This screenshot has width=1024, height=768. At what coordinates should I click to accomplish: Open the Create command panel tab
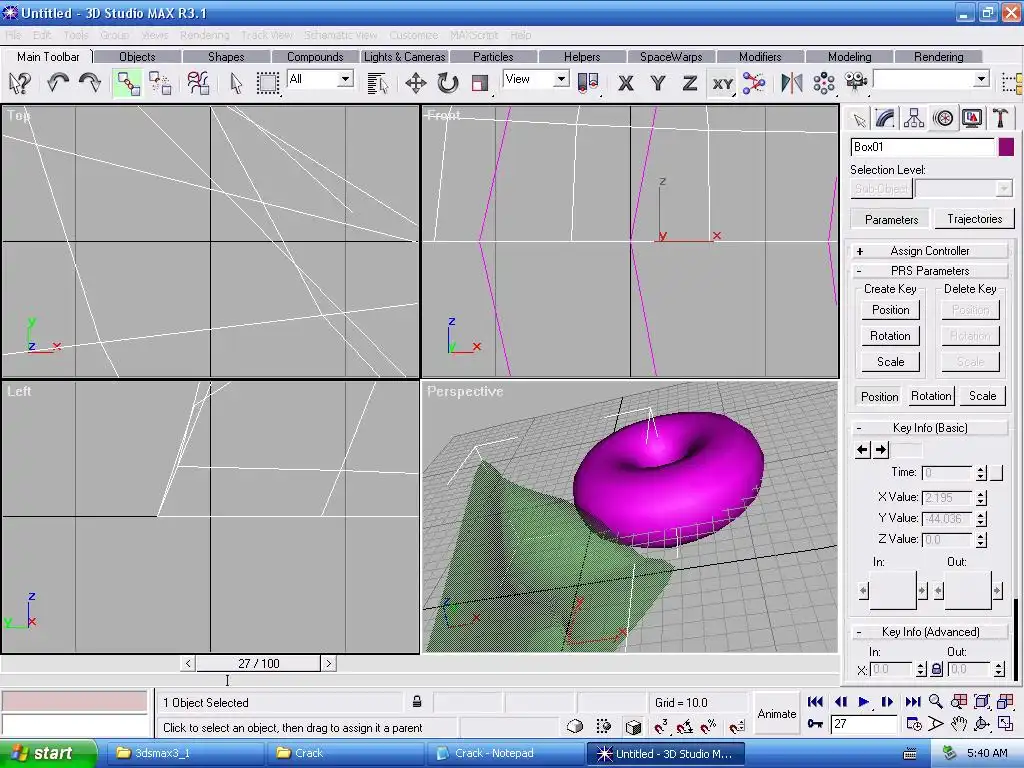(859, 119)
